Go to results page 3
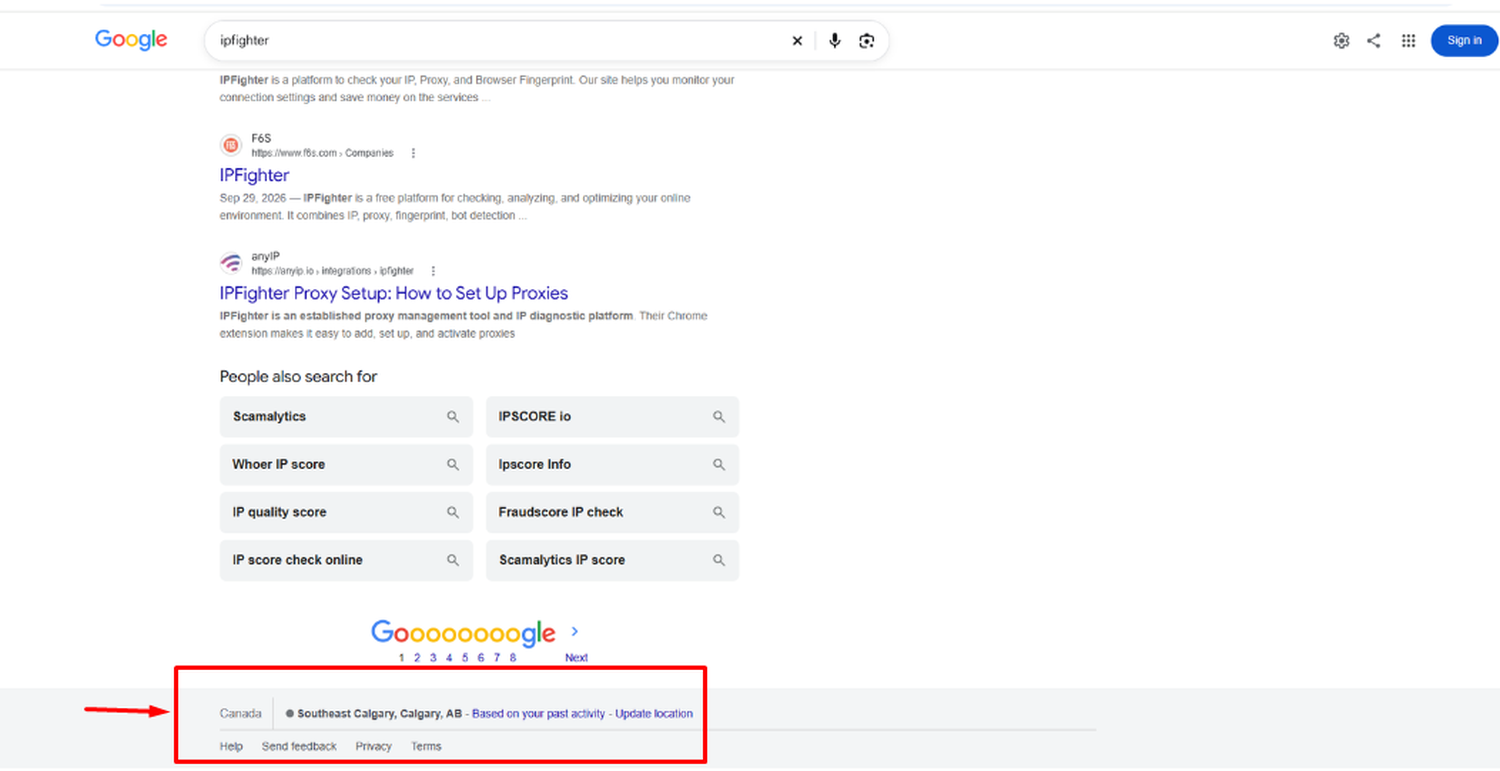The width and height of the screenshot is (1500, 771). pyautogui.click(x=433, y=658)
